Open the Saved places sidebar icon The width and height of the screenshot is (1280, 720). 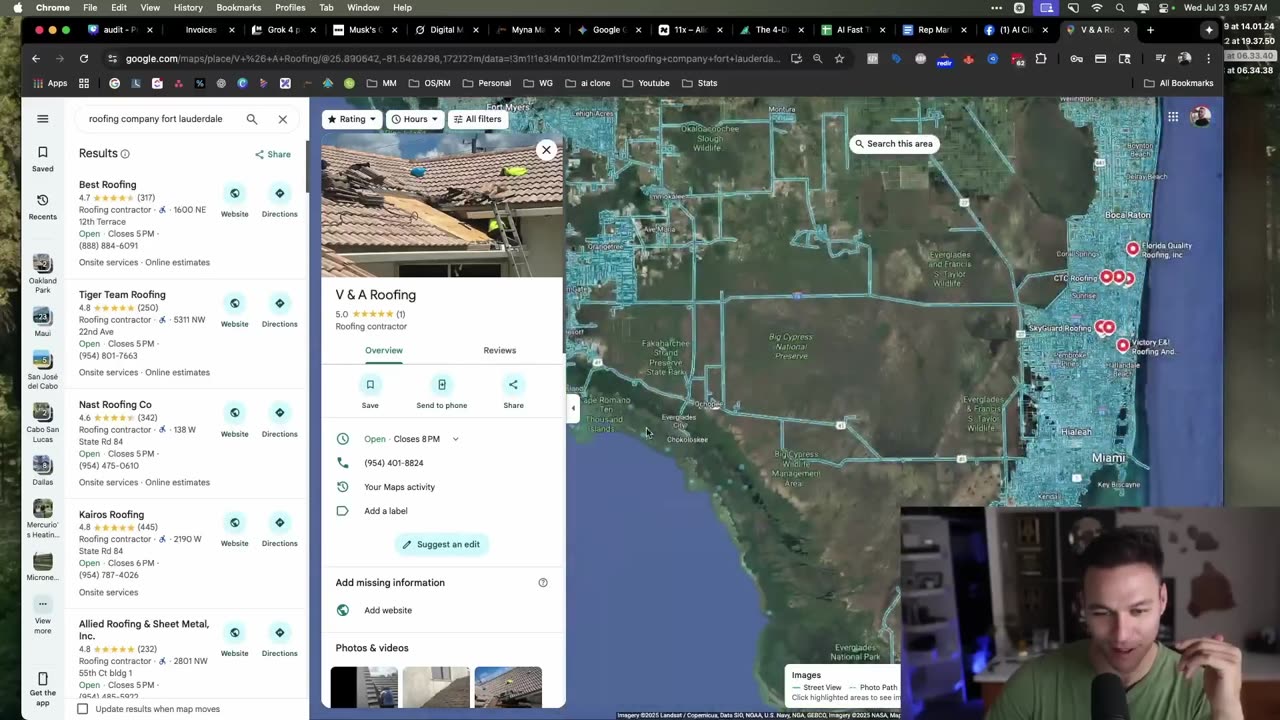(42, 159)
